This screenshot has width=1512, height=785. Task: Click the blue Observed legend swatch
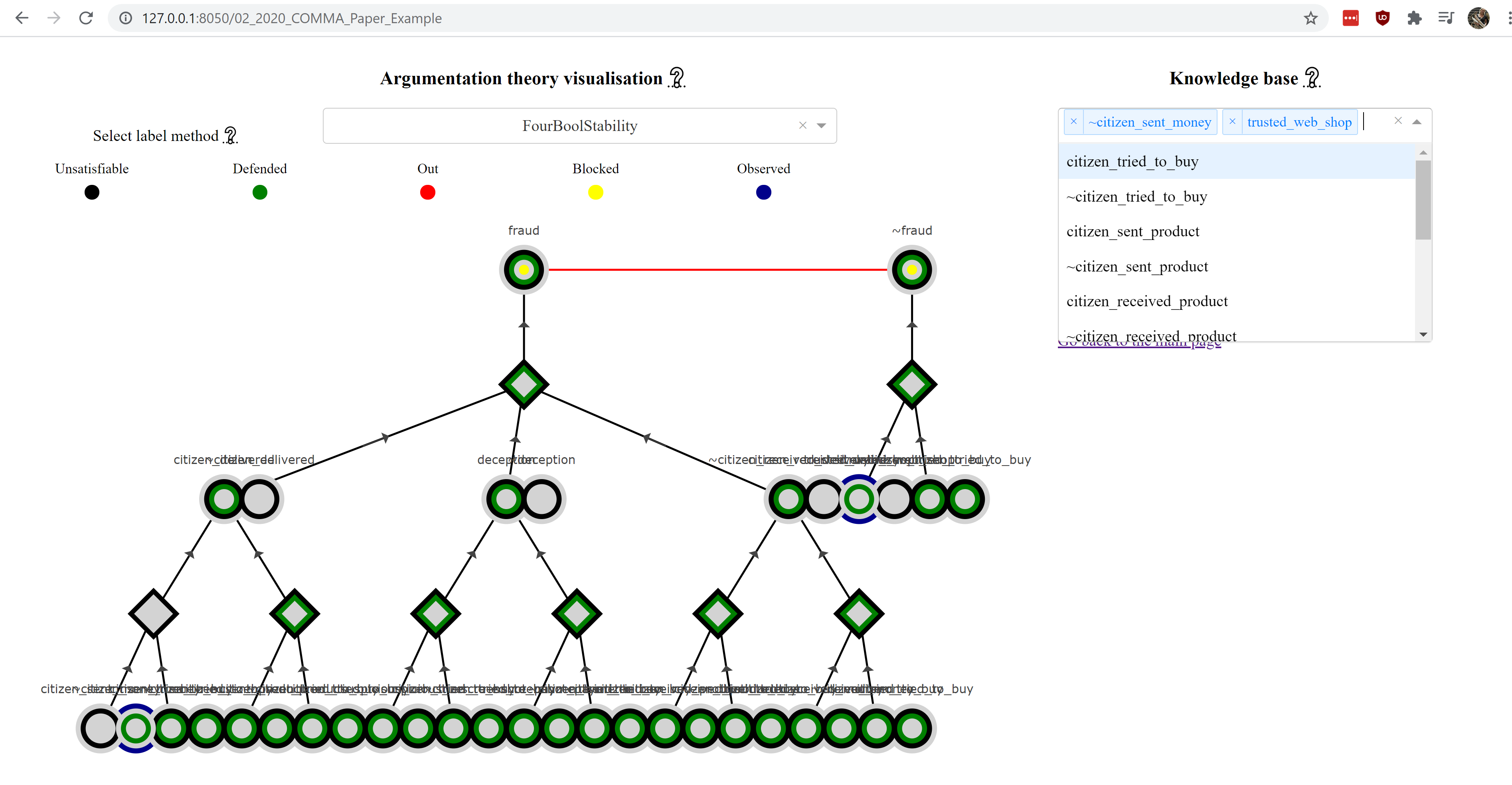tap(764, 192)
